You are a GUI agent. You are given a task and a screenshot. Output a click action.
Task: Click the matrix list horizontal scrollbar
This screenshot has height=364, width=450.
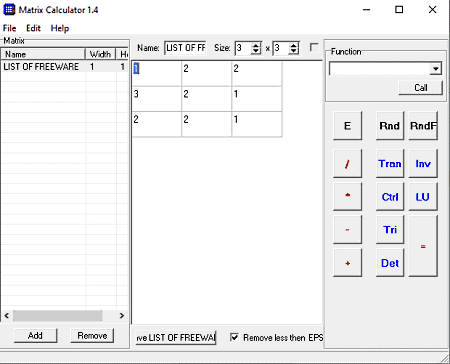point(64,315)
